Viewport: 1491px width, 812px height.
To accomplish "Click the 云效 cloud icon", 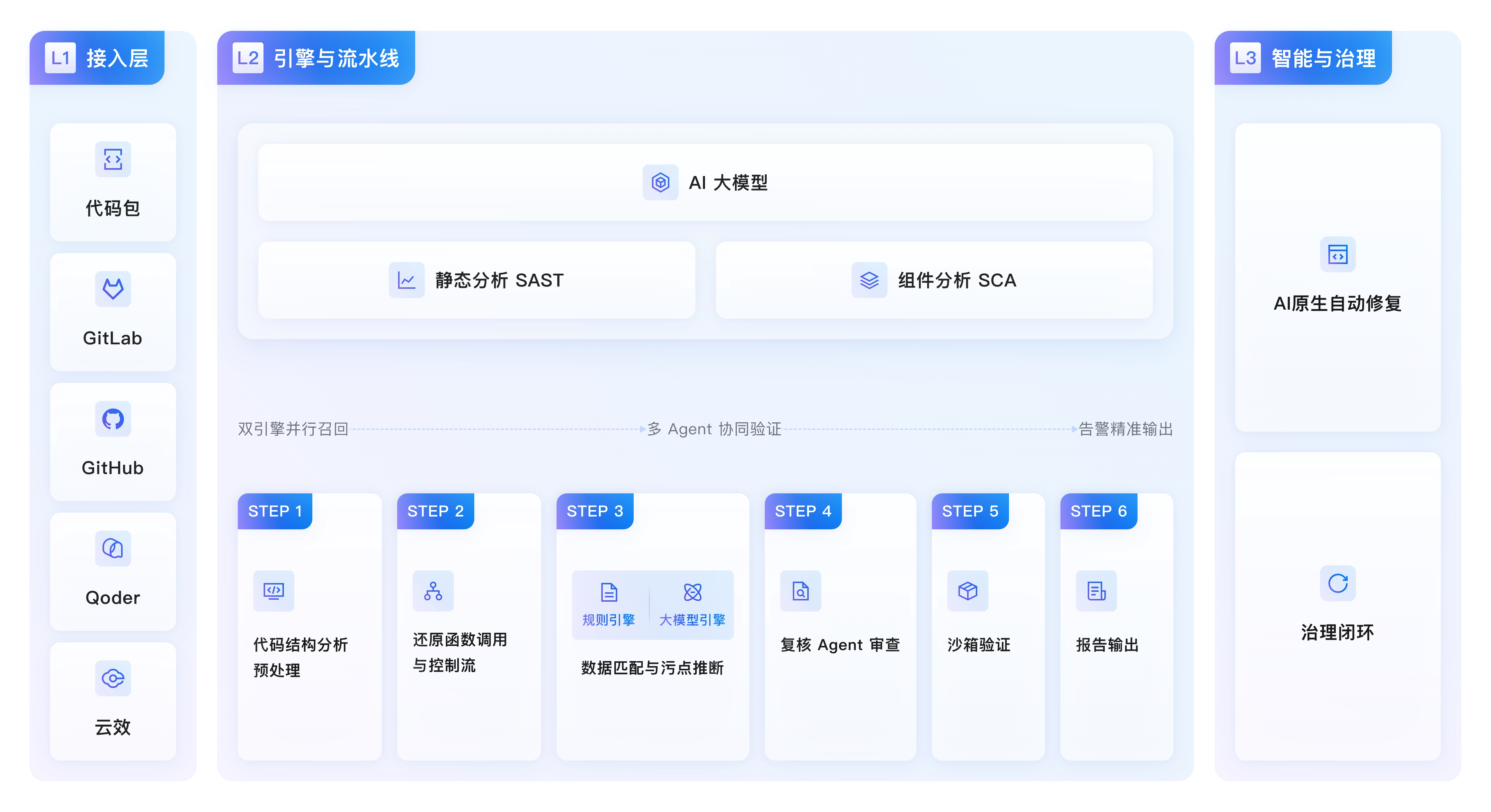I will tap(113, 678).
